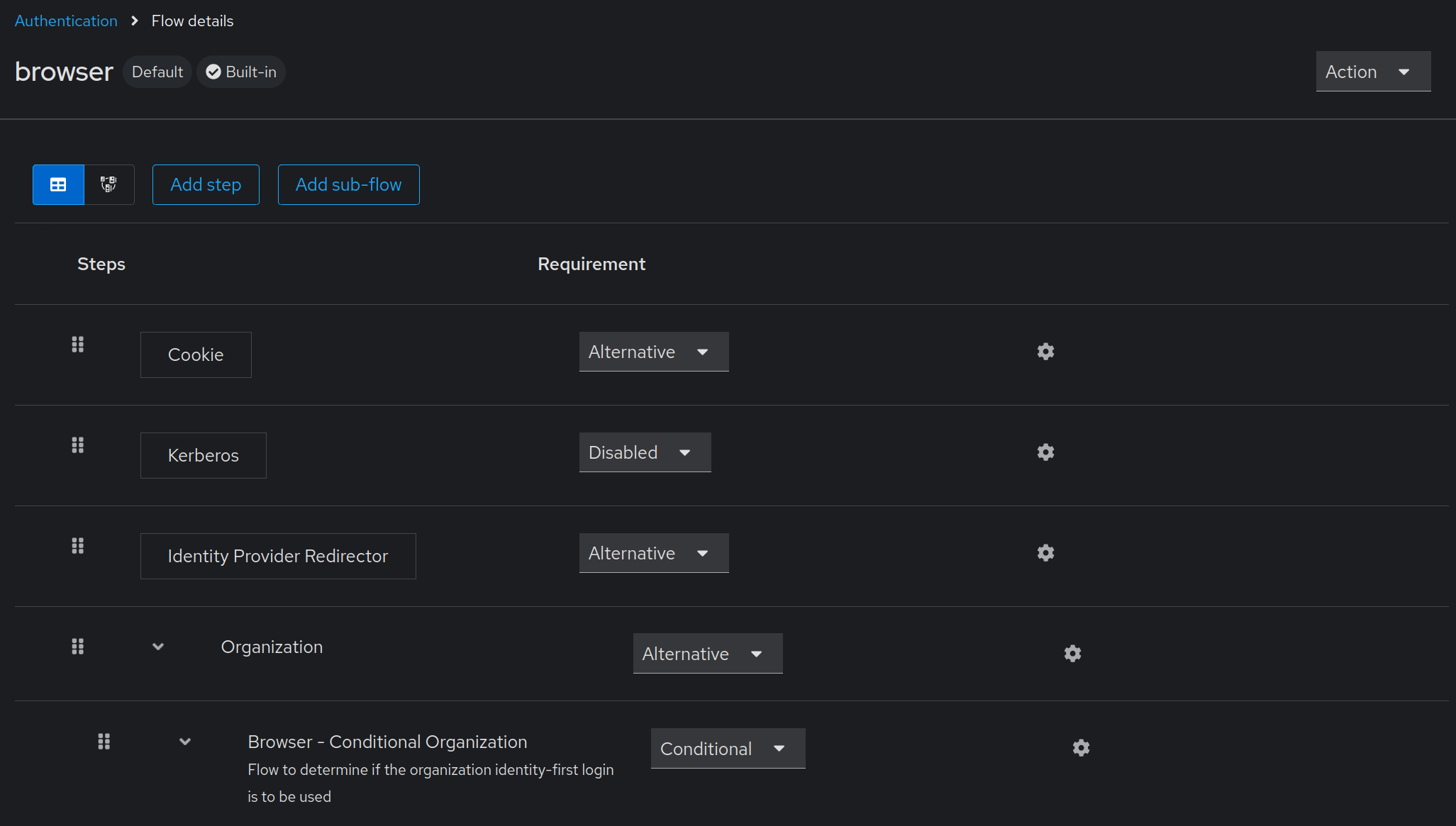Open the Organization Alternative dropdown
Screen dimensions: 1456x826
tap(707, 653)
